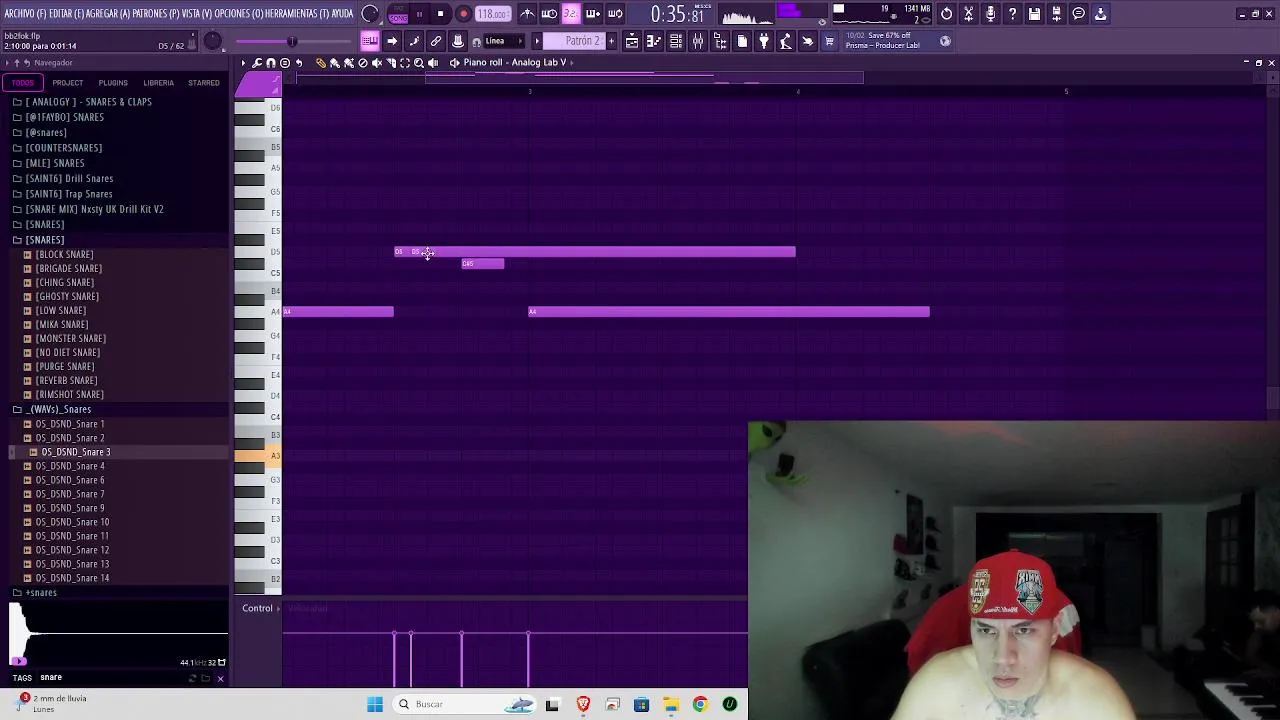Add a new pattern with the plus button
The image size is (1280, 720).
pos(610,41)
